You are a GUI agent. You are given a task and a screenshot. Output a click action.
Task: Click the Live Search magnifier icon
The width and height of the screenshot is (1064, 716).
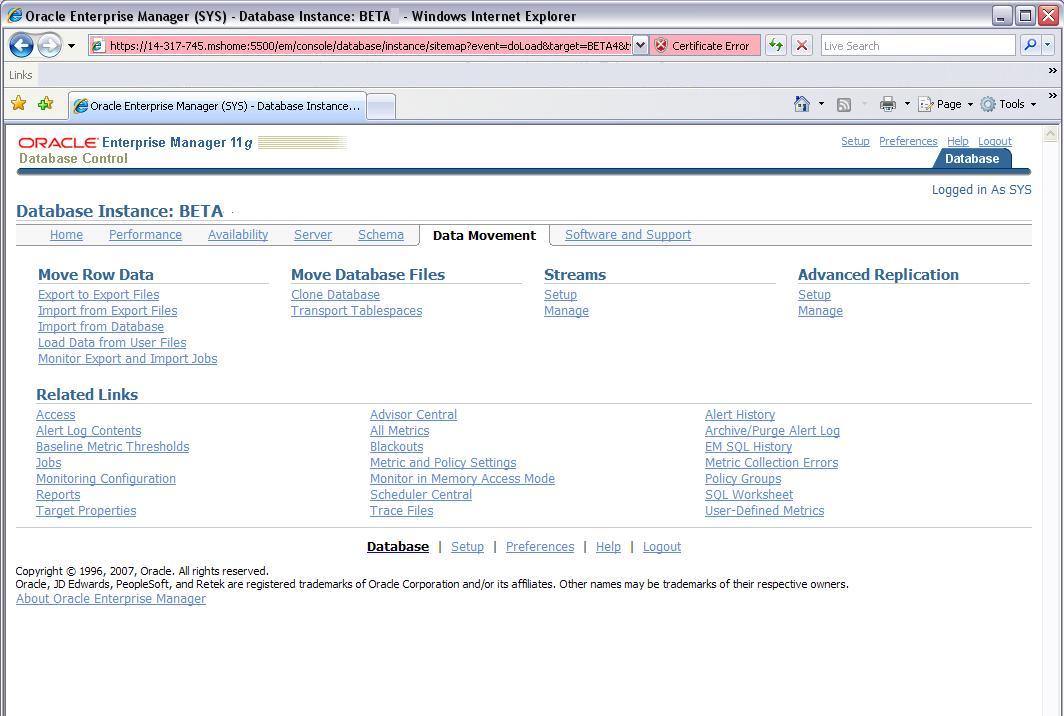[x=1030, y=45]
